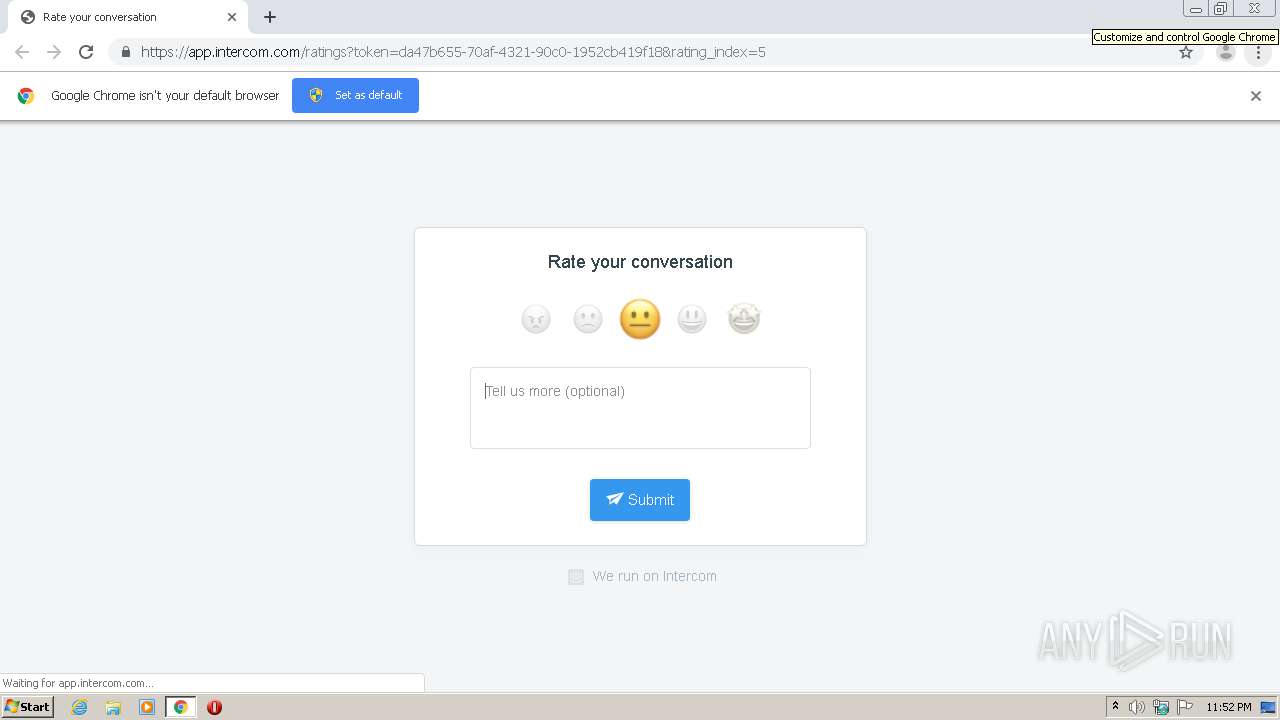Launch Internet Explorer from the taskbar
Image resolution: width=1280 pixels, height=720 pixels.
(80, 707)
